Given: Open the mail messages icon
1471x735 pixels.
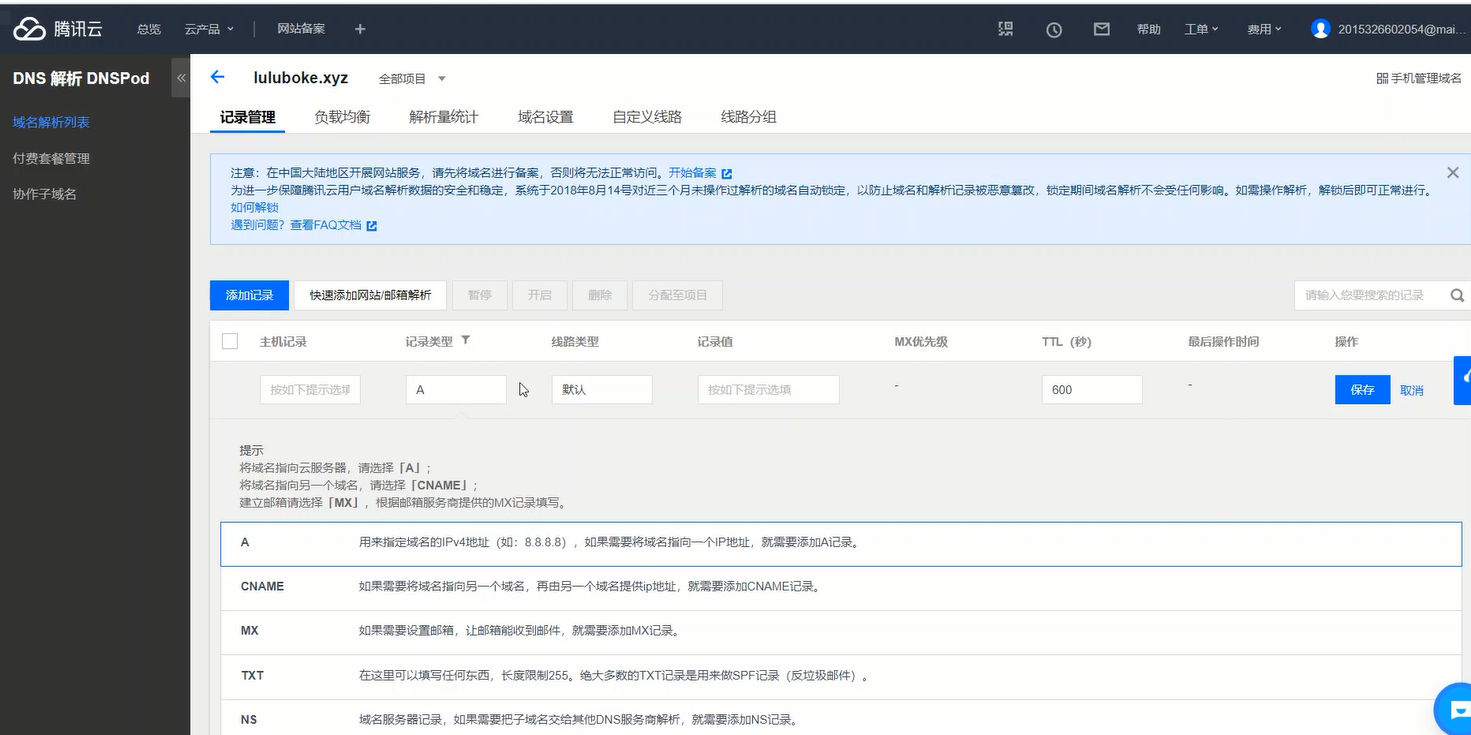Looking at the screenshot, I should 1101,29.
